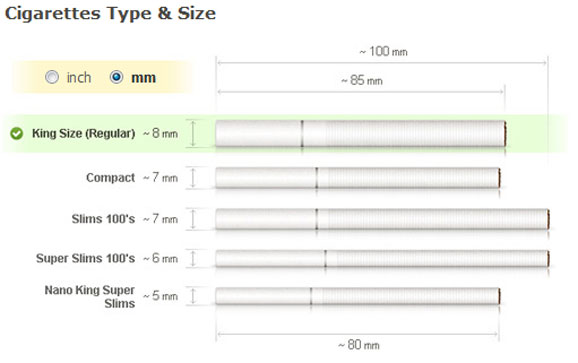Screen dimensions: 578x363
Task: Click the ~5 mm diameter arrow icon
Action: (193, 296)
